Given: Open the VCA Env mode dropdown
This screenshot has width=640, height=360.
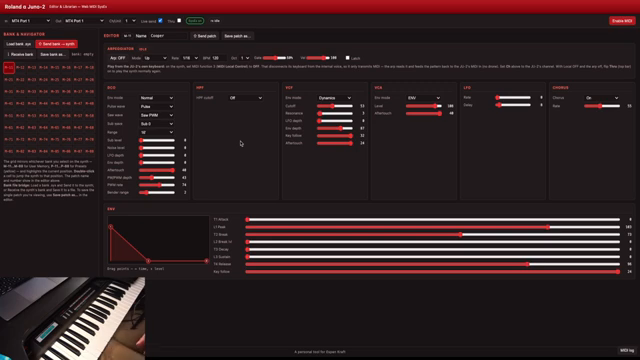Looking at the screenshot, I should point(424,98).
